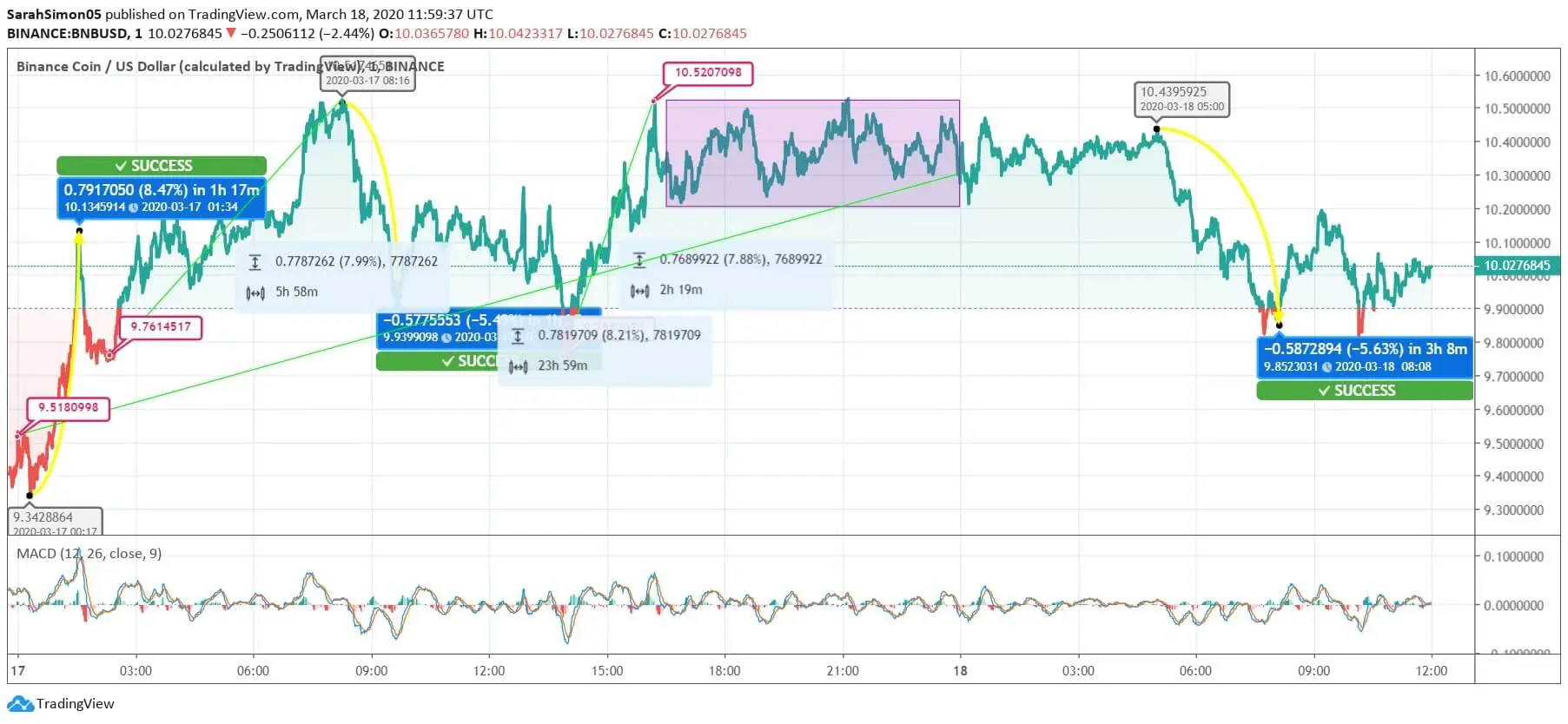Click the TradingView text logo

coord(75,704)
